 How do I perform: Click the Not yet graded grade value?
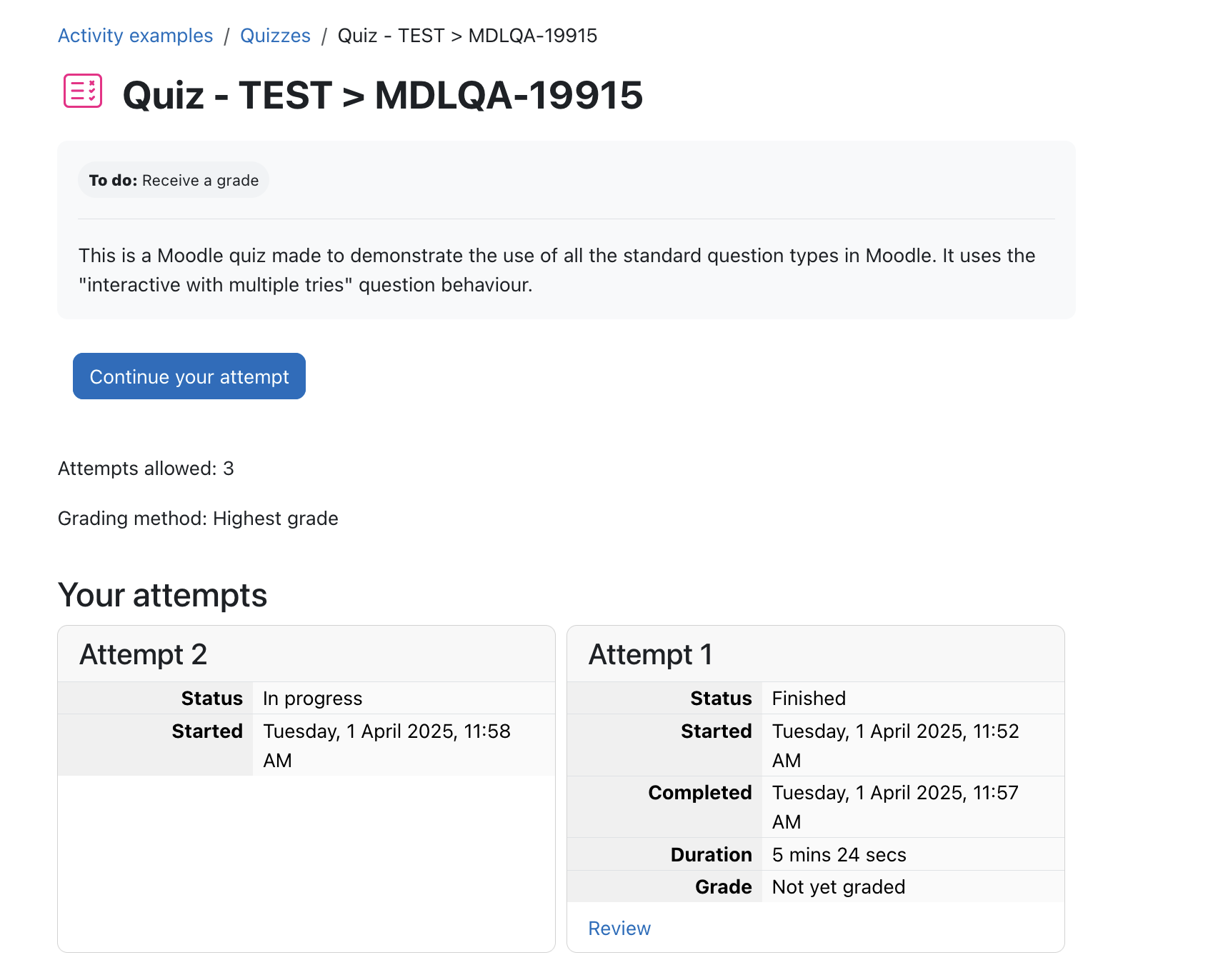tap(839, 887)
